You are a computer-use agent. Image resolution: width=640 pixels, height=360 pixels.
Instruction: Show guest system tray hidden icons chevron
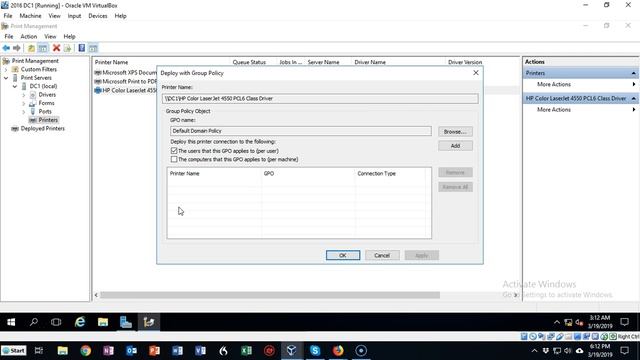coord(557,322)
